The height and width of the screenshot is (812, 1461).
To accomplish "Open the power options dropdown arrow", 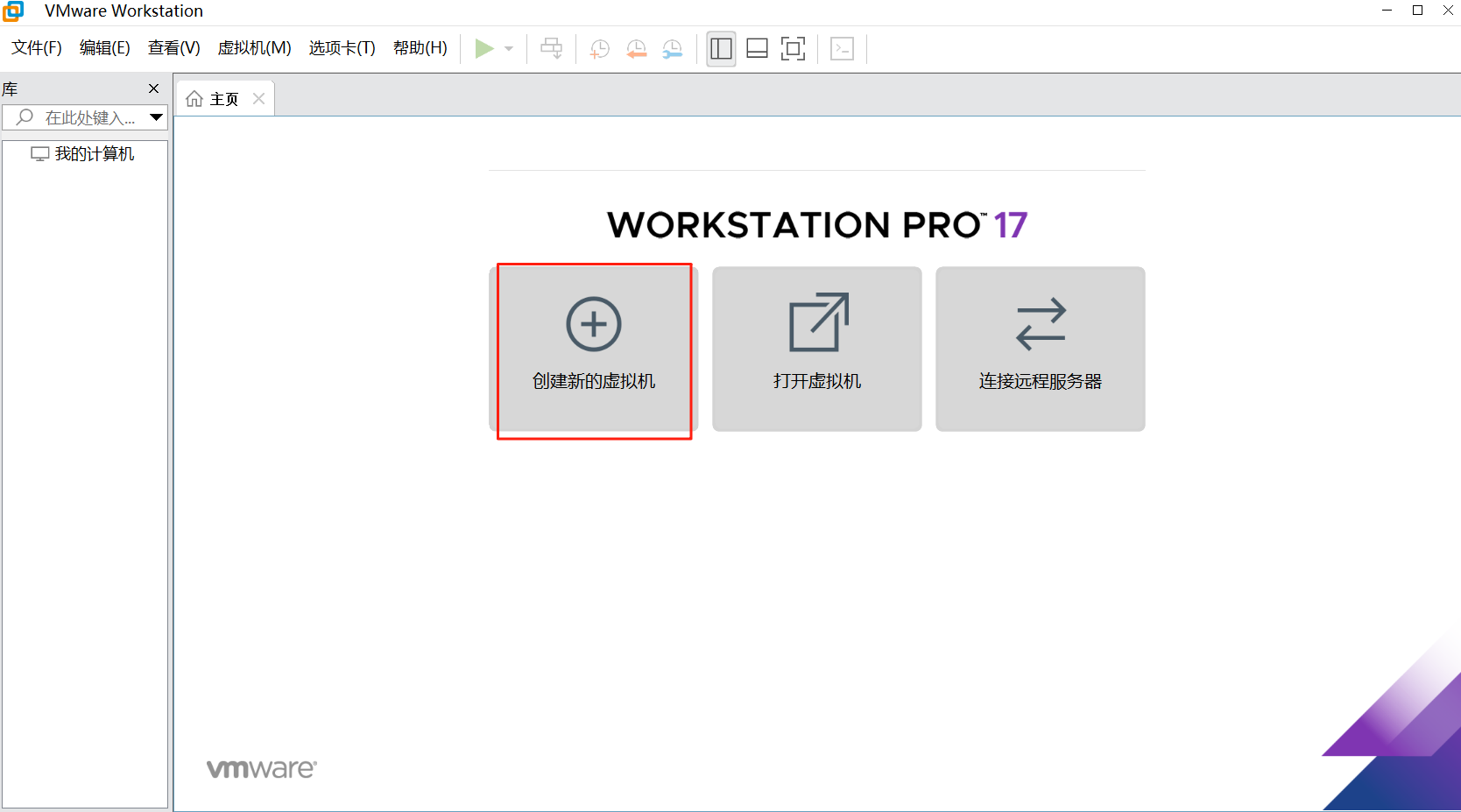I will [509, 48].
